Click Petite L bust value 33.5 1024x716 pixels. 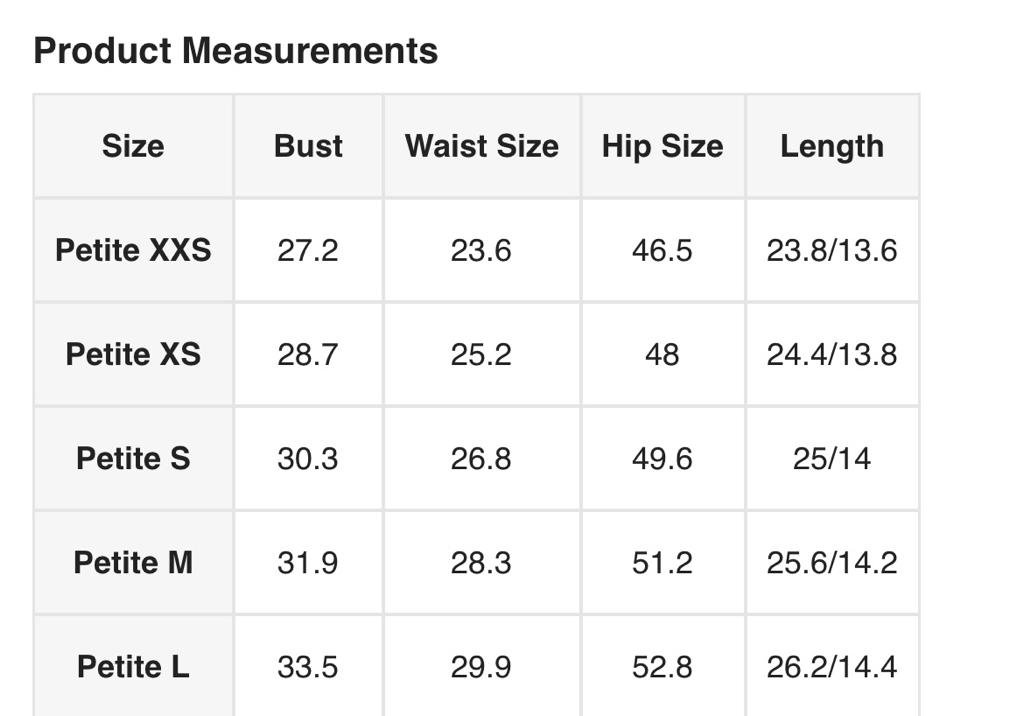308,667
